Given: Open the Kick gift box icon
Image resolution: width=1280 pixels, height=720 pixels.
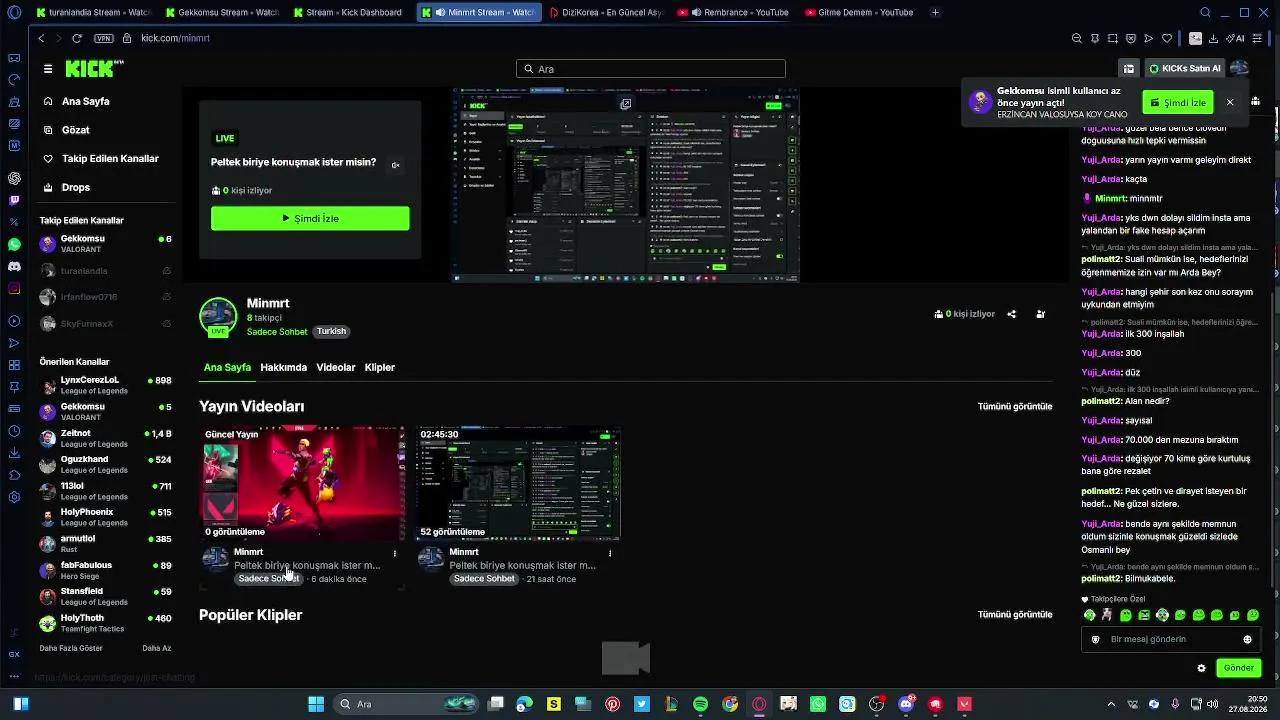Looking at the screenshot, I should [x=1129, y=69].
